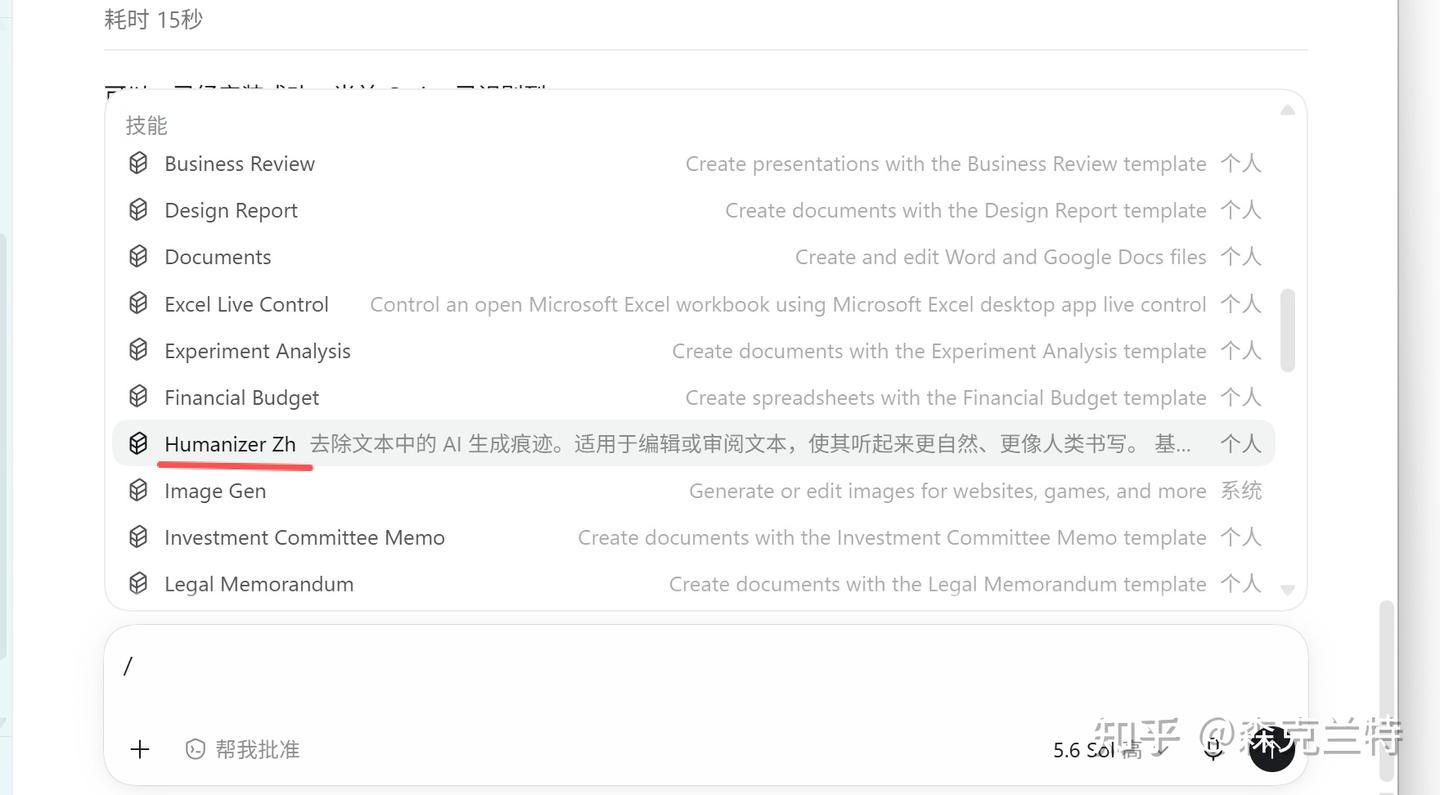1440x795 pixels.
Task: Click description "Create documents with the Design Report template"
Action: coord(966,210)
